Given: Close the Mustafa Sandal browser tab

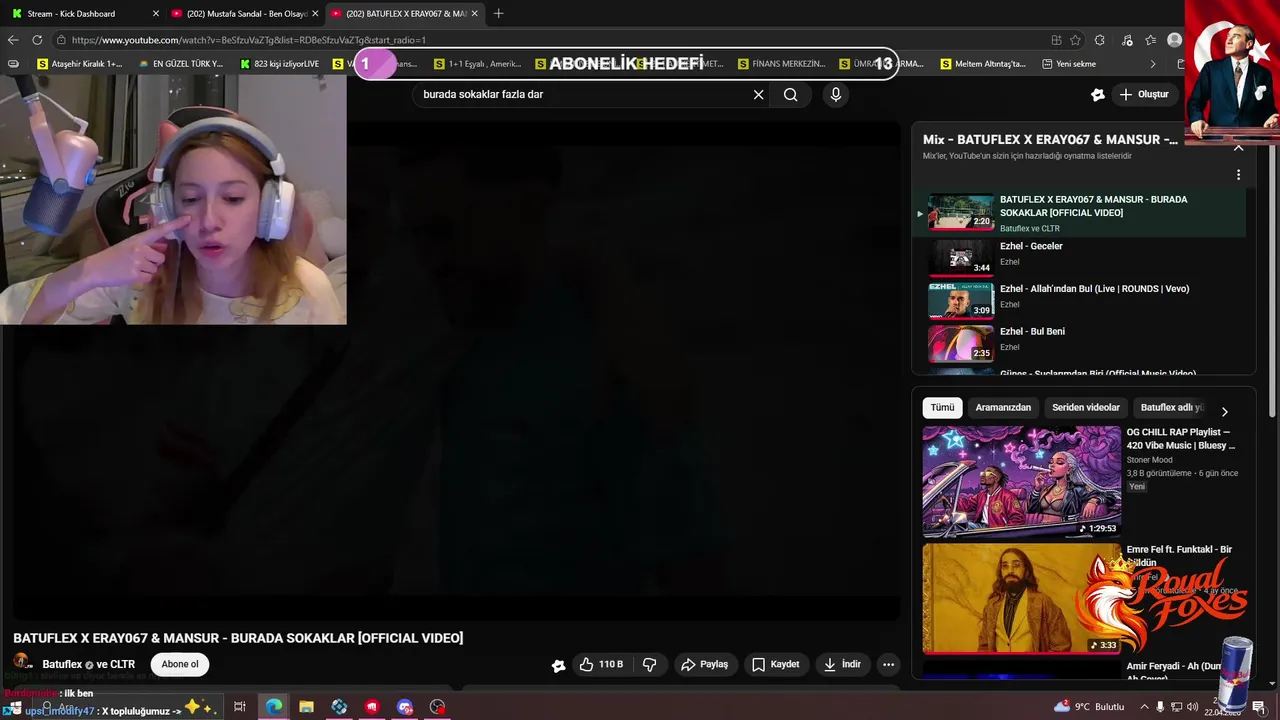Looking at the screenshot, I should coord(315,13).
